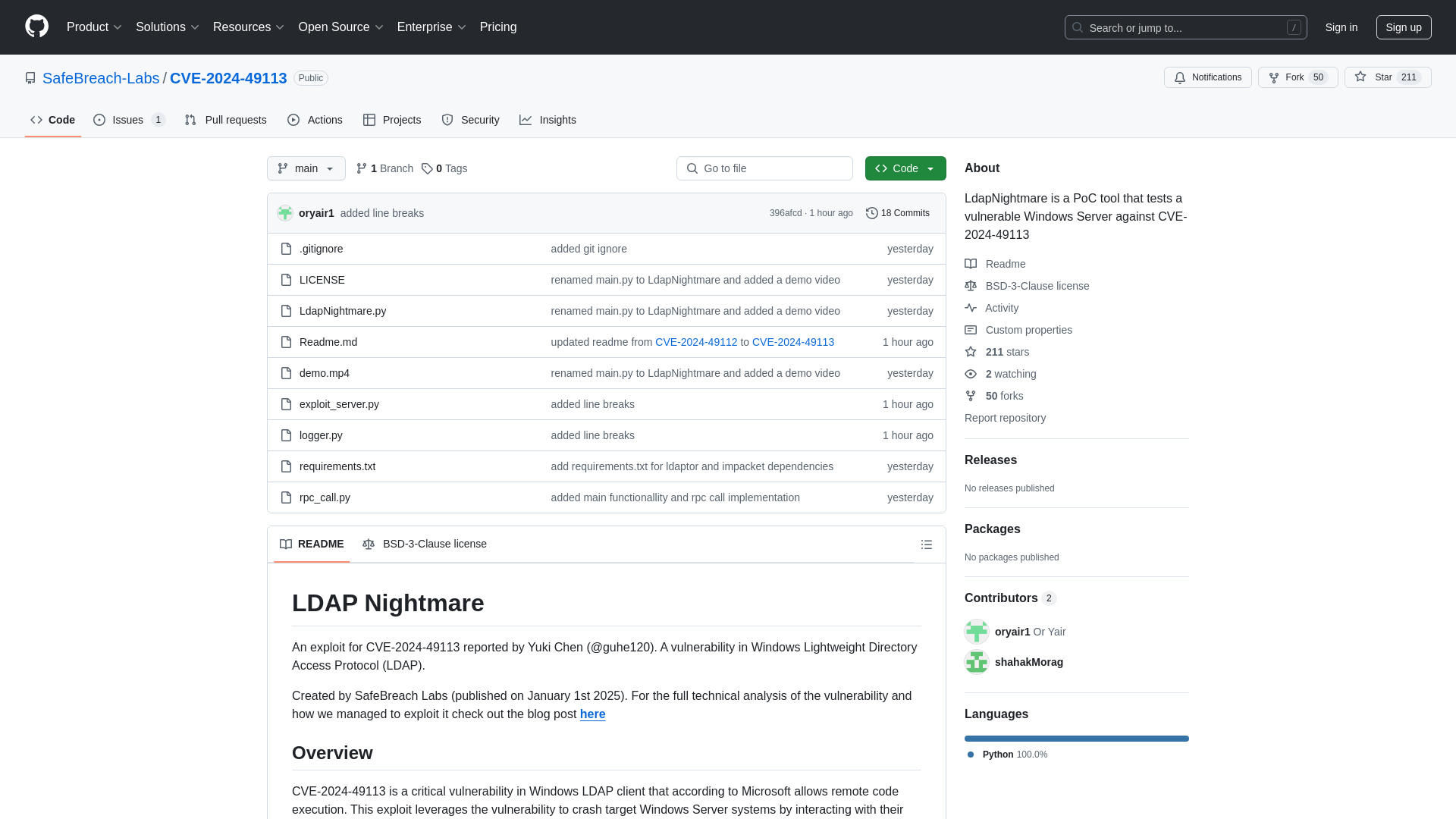
Task: View the 1 Branch list
Action: pos(384,168)
